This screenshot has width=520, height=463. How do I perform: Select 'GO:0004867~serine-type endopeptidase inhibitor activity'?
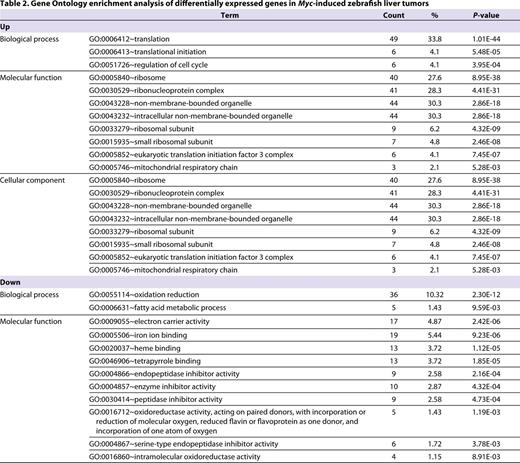[183, 444]
